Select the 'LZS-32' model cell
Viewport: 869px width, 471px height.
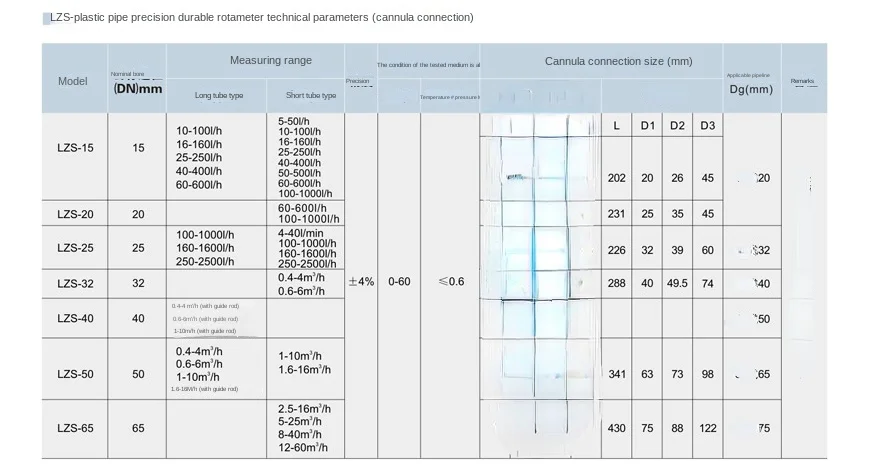pyautogui.click(x=75, y=284)
